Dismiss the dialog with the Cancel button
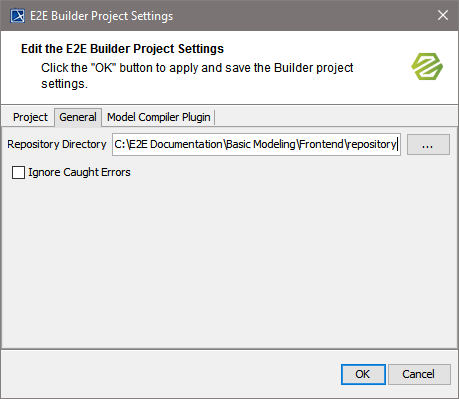The image size is (459, 399). pos(419,374)
